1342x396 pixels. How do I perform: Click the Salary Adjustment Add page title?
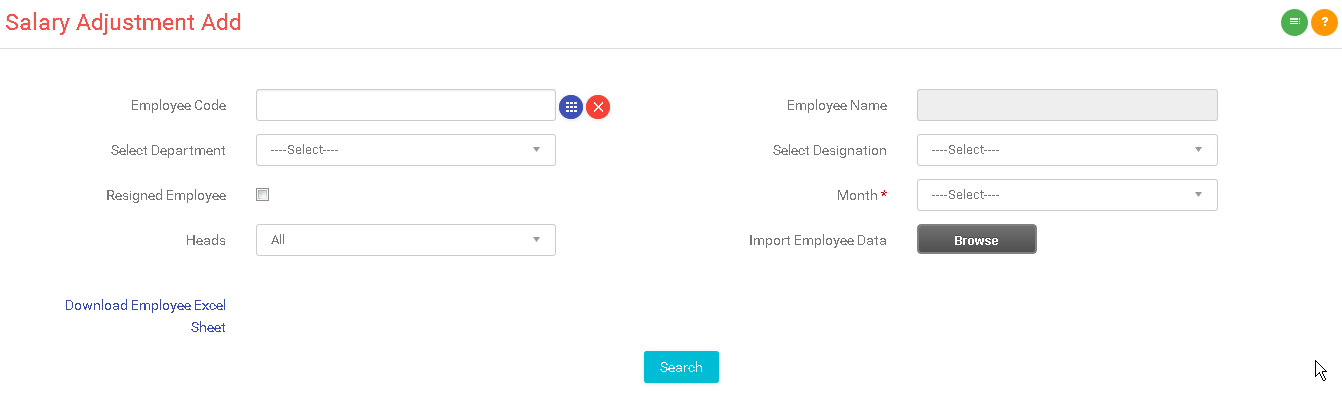[124, 22]
